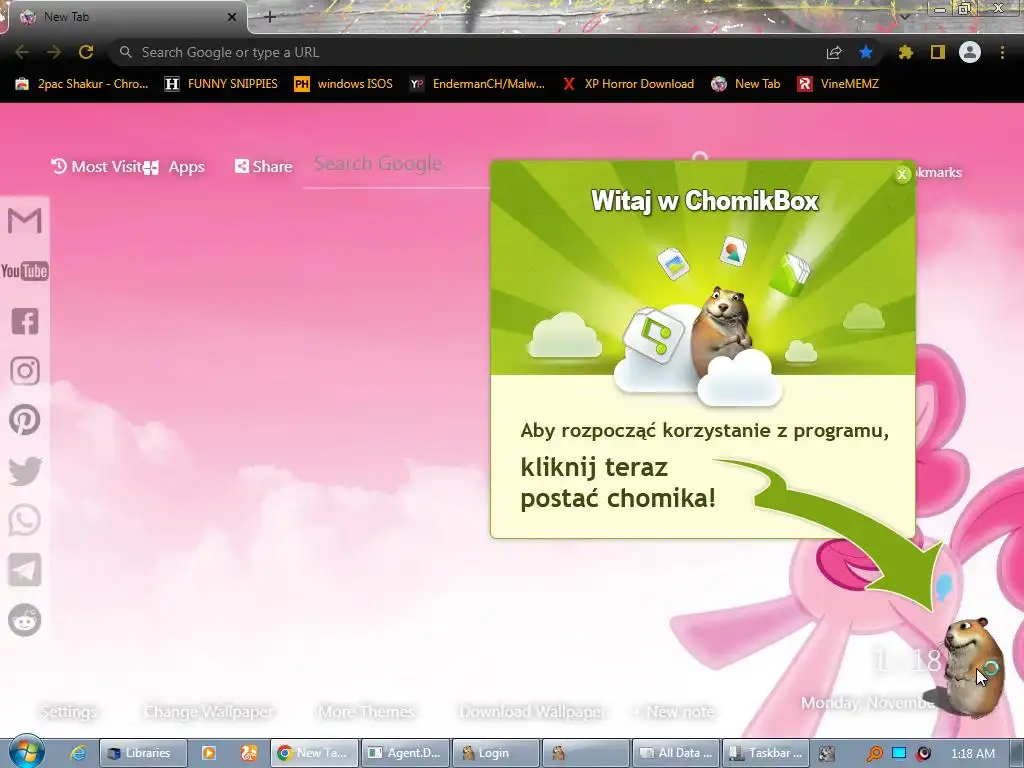
Task: Close the New Tab browser tab
Action: click(x=232, y=17)
